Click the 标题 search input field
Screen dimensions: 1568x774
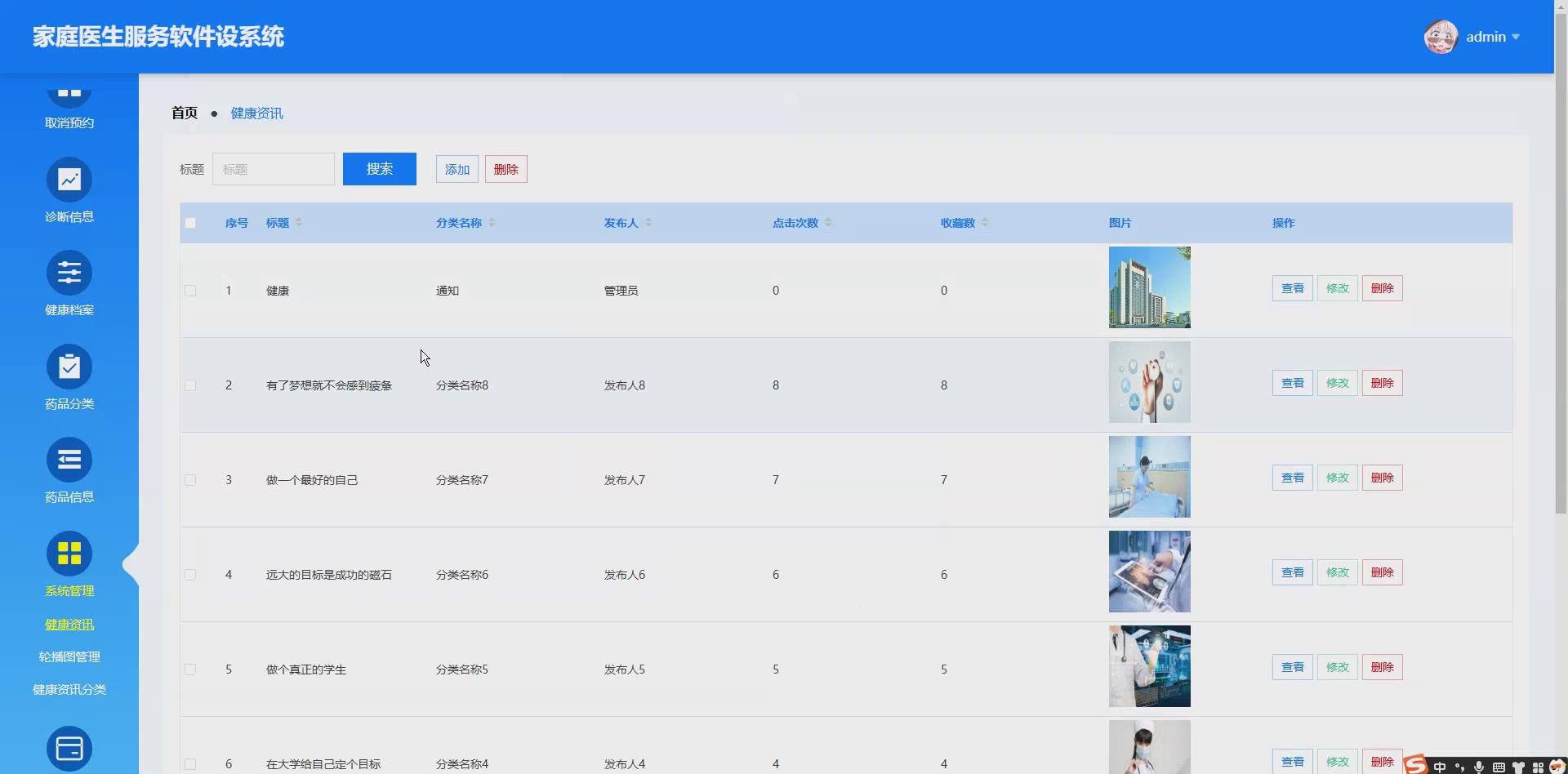point(274,169)
